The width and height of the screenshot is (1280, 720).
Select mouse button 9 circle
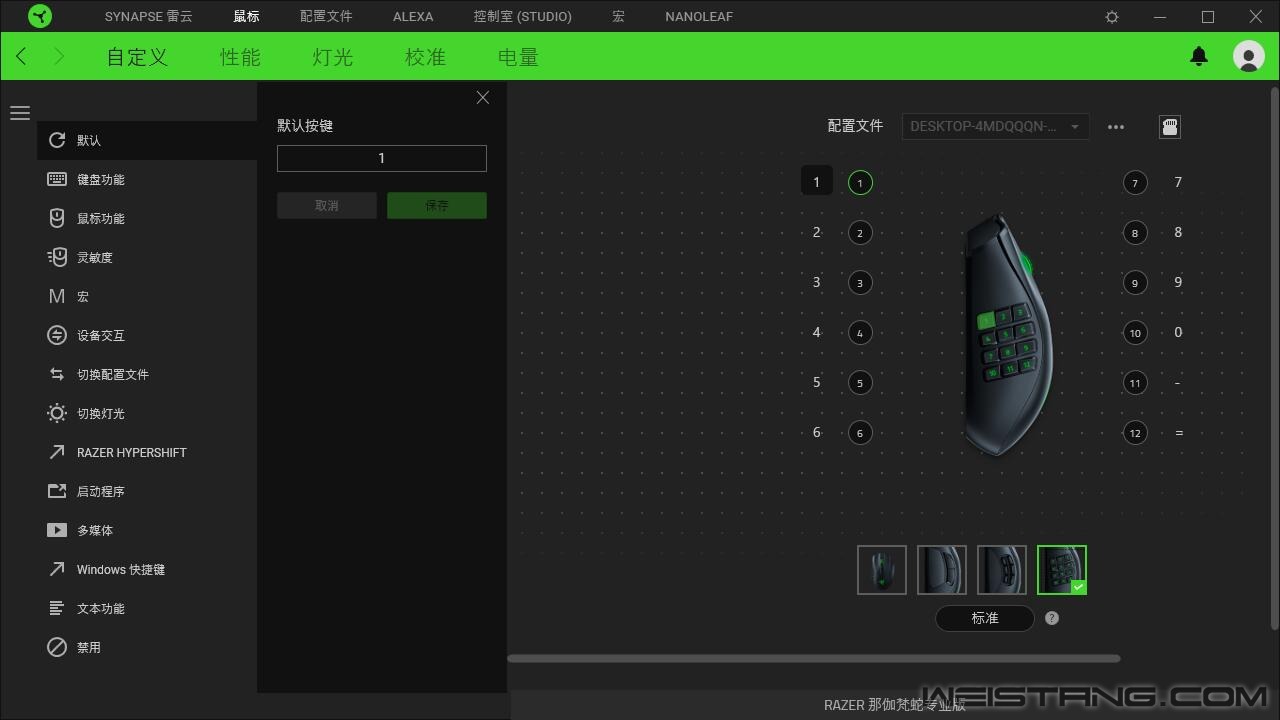pyautogui.click(x=1135, y=283)
